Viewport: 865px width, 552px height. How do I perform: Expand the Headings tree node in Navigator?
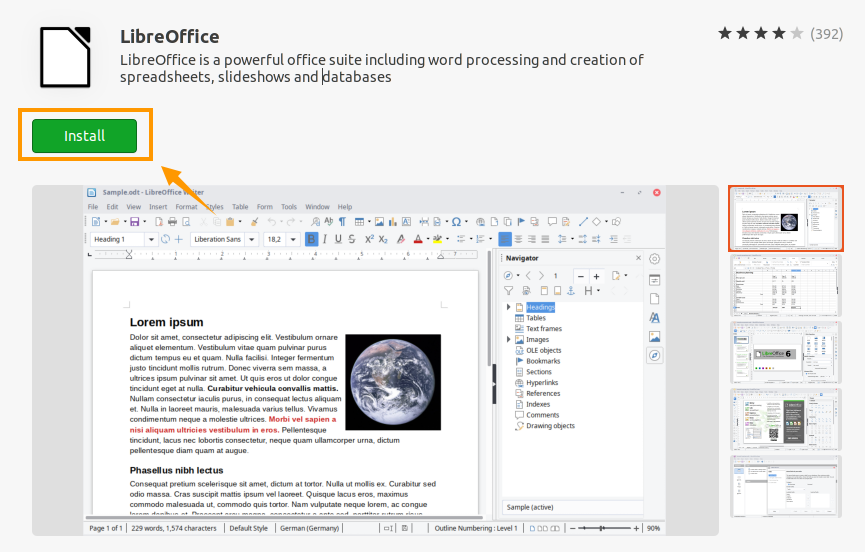pyautogui.click(x=509, y=307)
